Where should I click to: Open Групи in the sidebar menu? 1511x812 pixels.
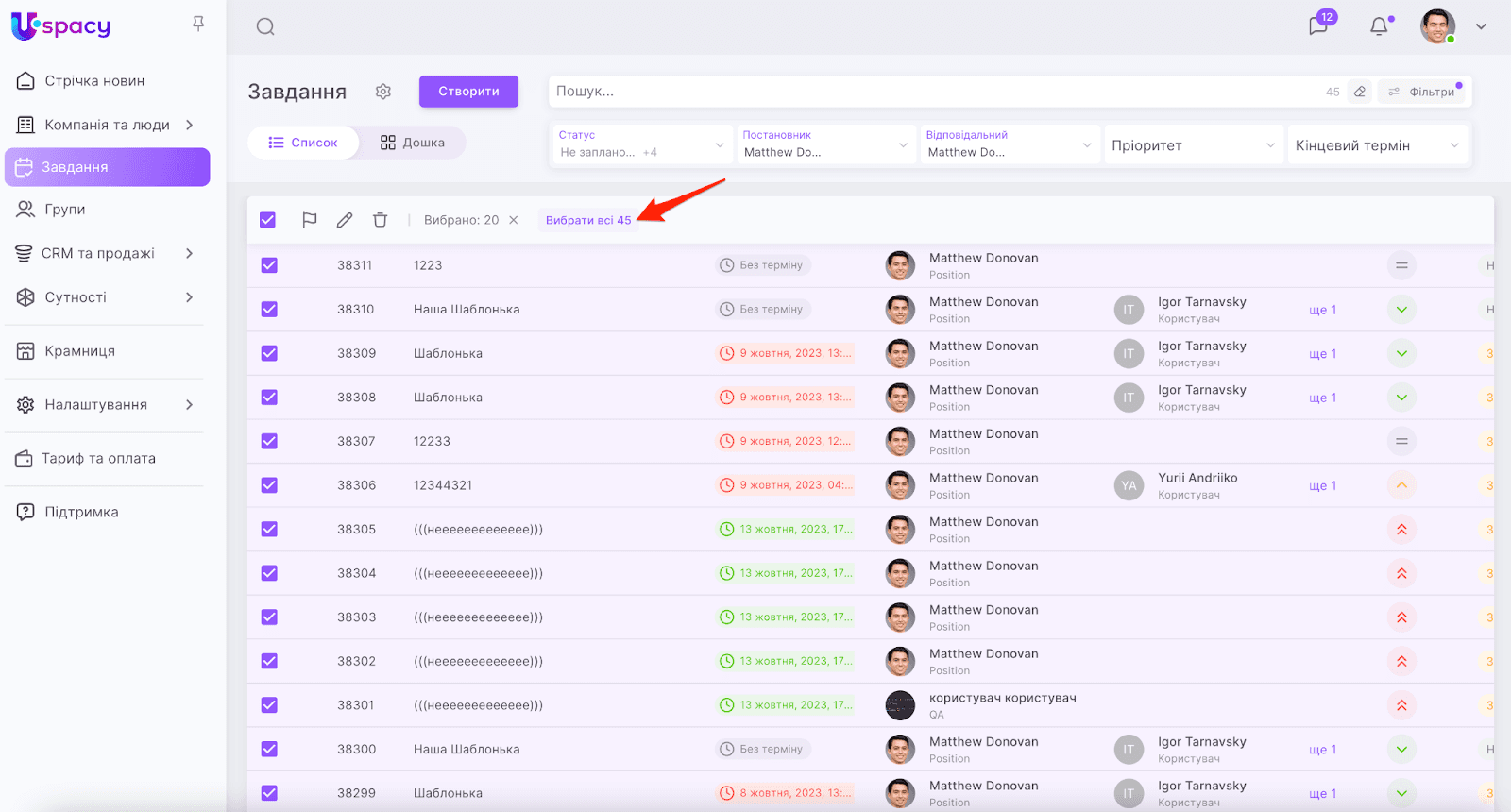65,210
